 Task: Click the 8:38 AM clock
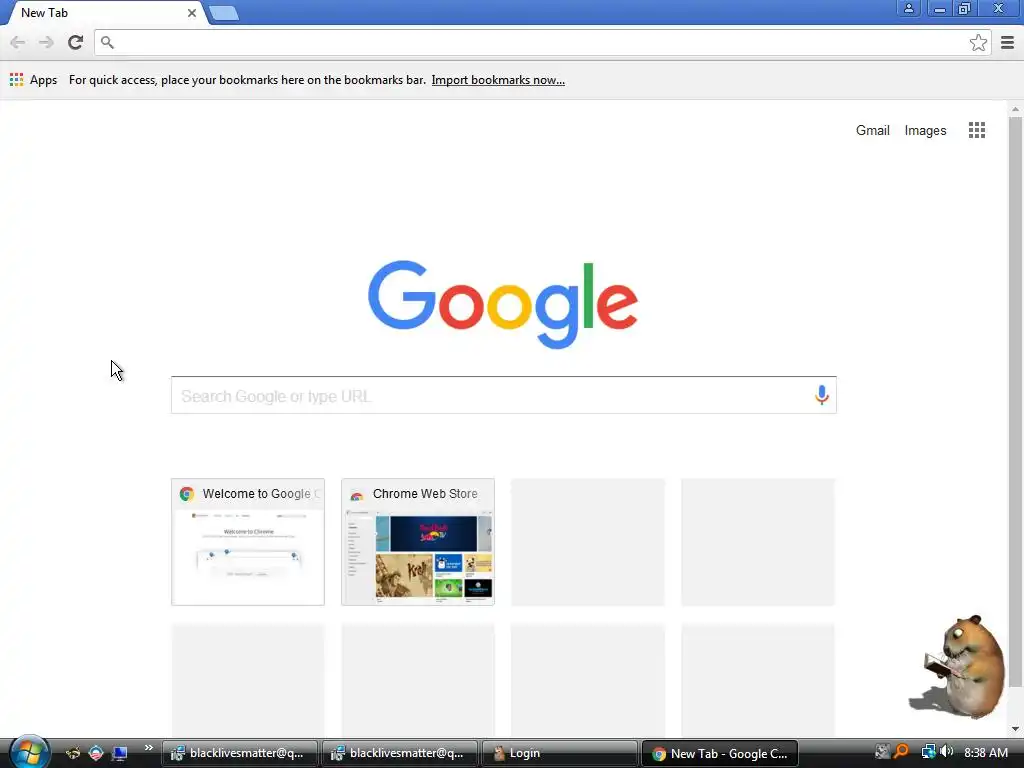[985, 752]
